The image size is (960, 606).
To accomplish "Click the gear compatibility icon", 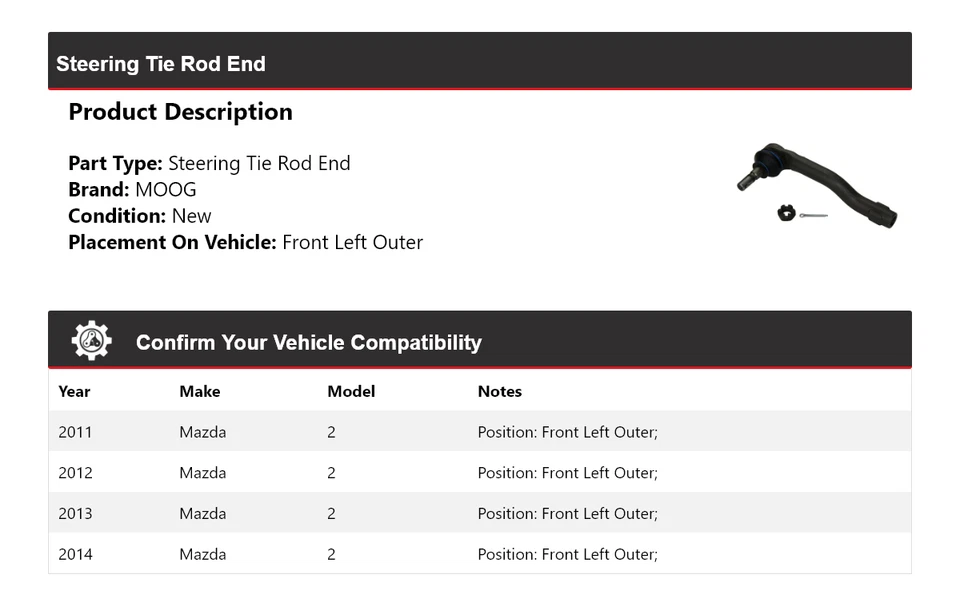I will point(91,341).
